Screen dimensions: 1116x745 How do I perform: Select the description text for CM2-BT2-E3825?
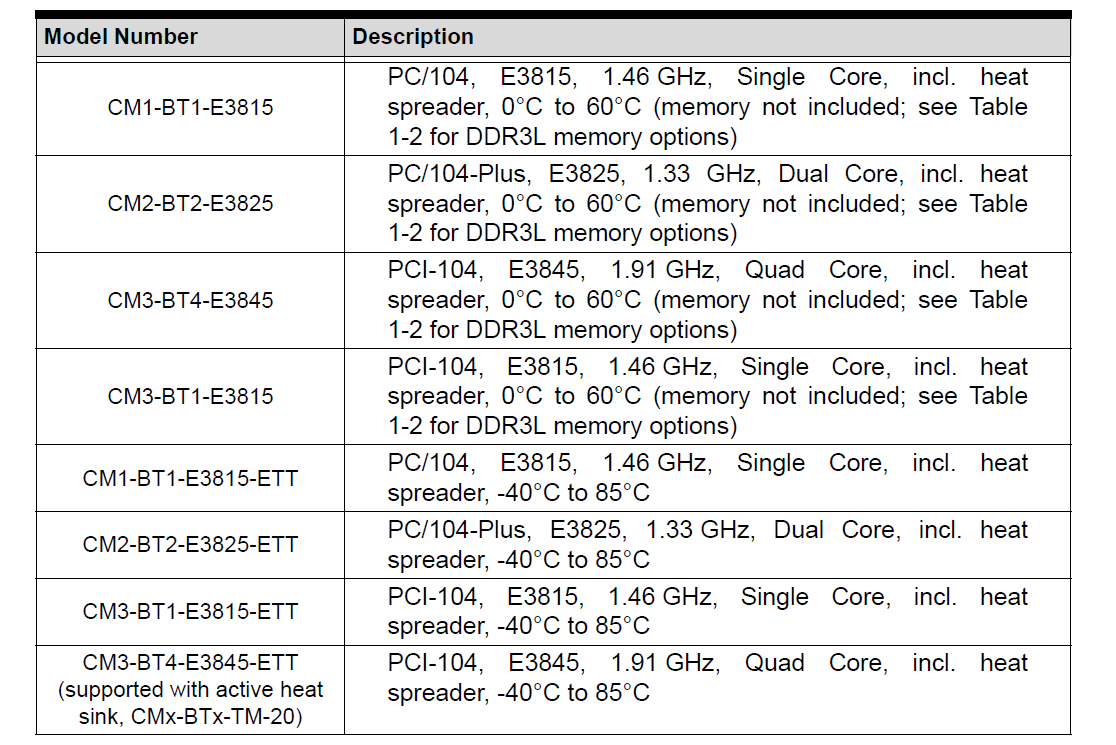pyautogui.click(x=707, y=204)
